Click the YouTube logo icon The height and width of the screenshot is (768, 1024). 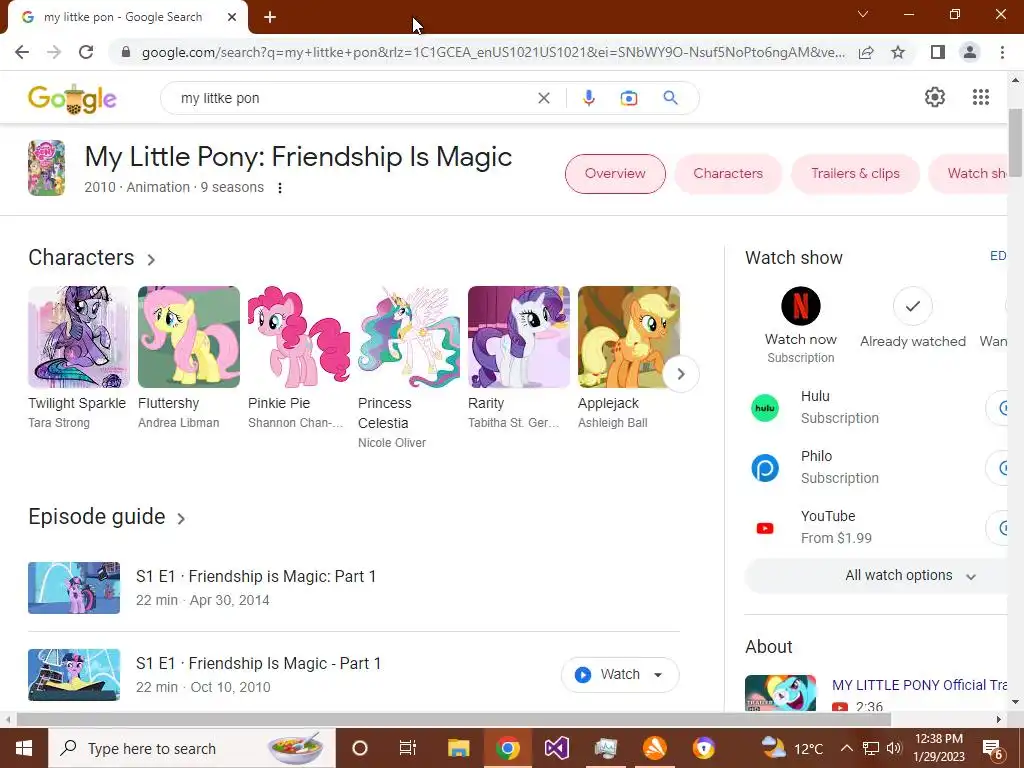(x=765, y=528)
